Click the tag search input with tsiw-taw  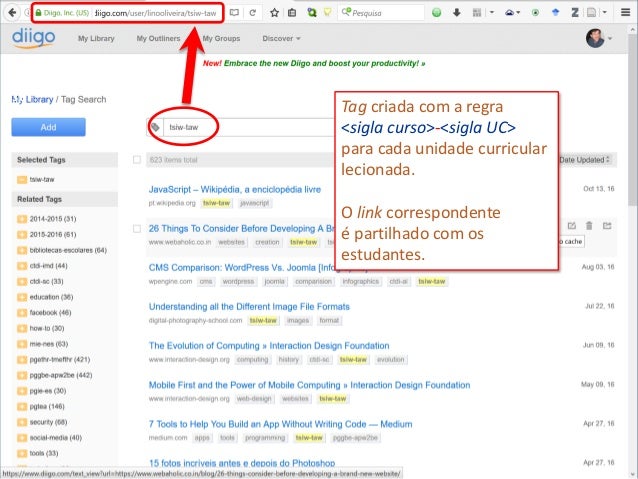coord(248,127)
